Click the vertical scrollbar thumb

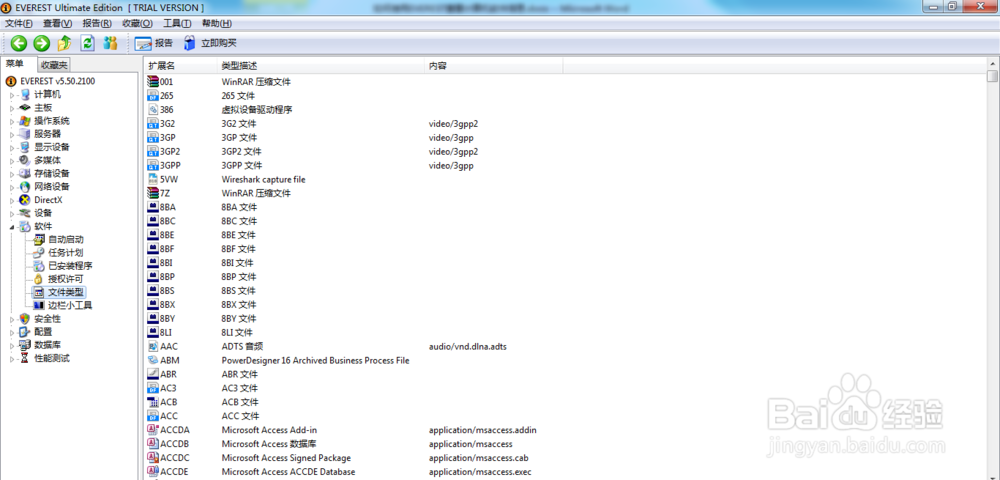pos(992,76)
